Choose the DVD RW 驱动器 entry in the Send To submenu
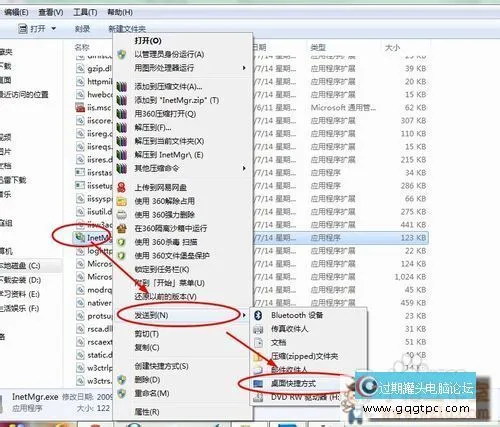 [305, 397]
